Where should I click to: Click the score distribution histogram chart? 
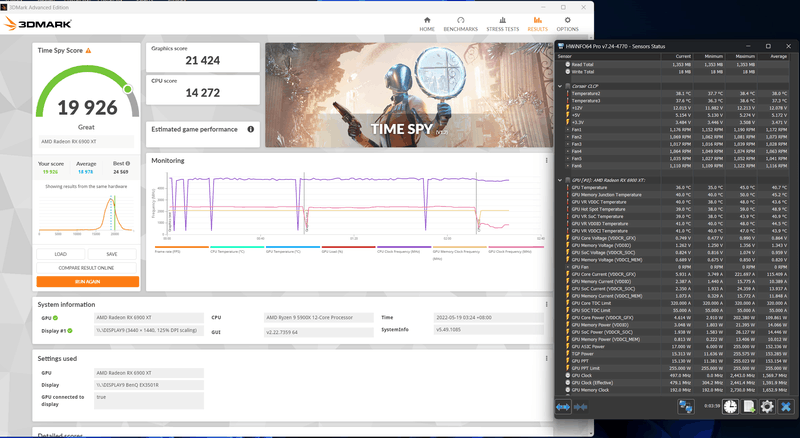click(x=86, y=213)
